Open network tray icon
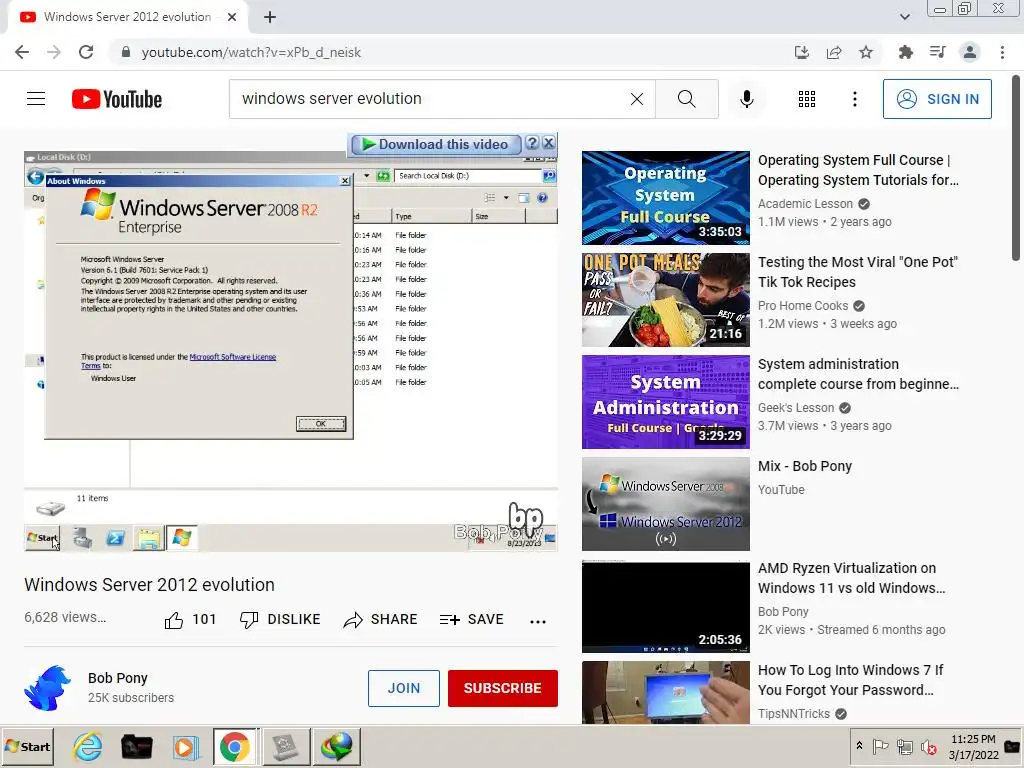The image size is (1024, 768). pos(904,746)
